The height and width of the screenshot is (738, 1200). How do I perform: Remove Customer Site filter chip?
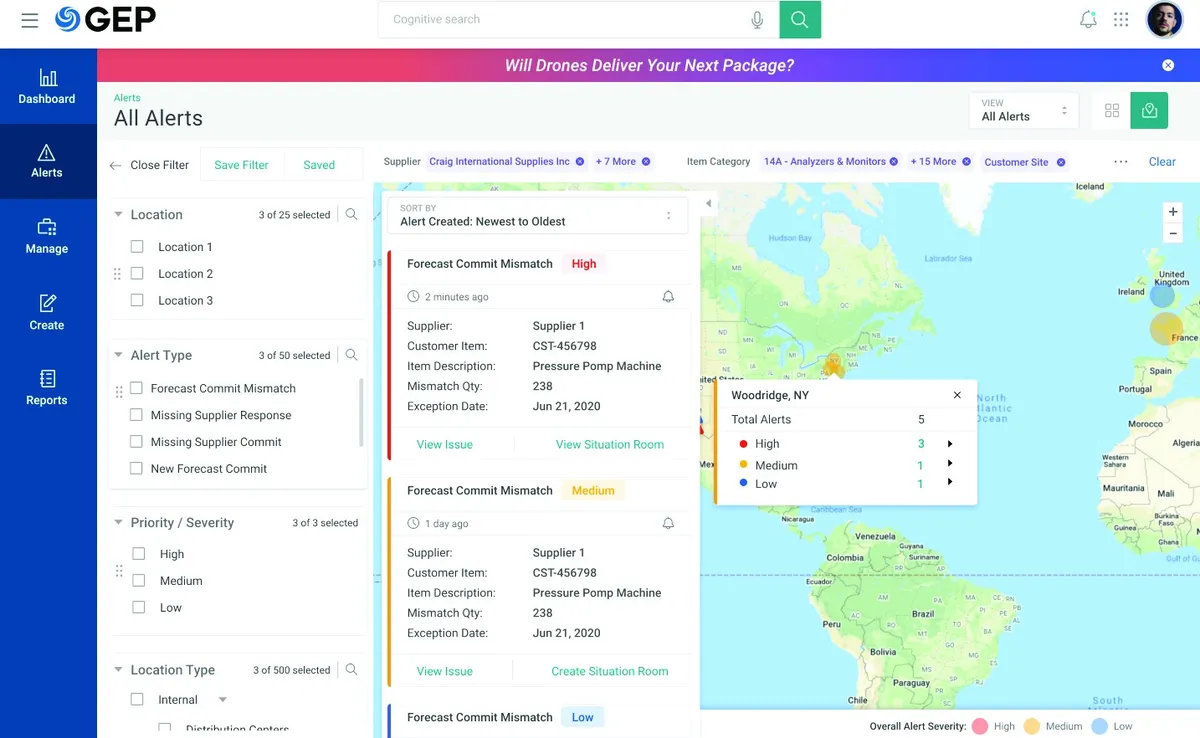click(1061, 162)
